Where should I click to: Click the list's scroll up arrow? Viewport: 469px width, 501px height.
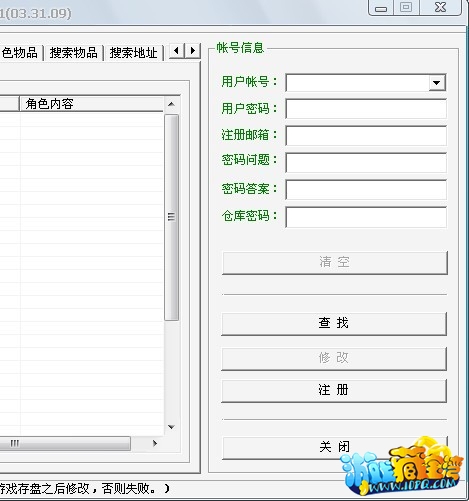171,104
